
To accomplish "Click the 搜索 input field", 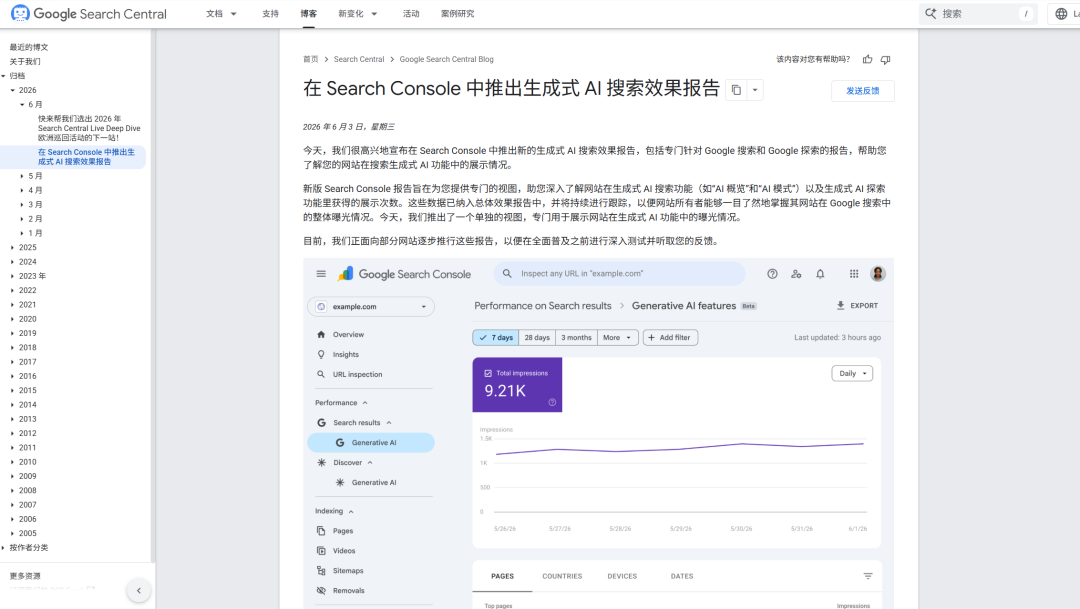I will (x=978, y=14).
